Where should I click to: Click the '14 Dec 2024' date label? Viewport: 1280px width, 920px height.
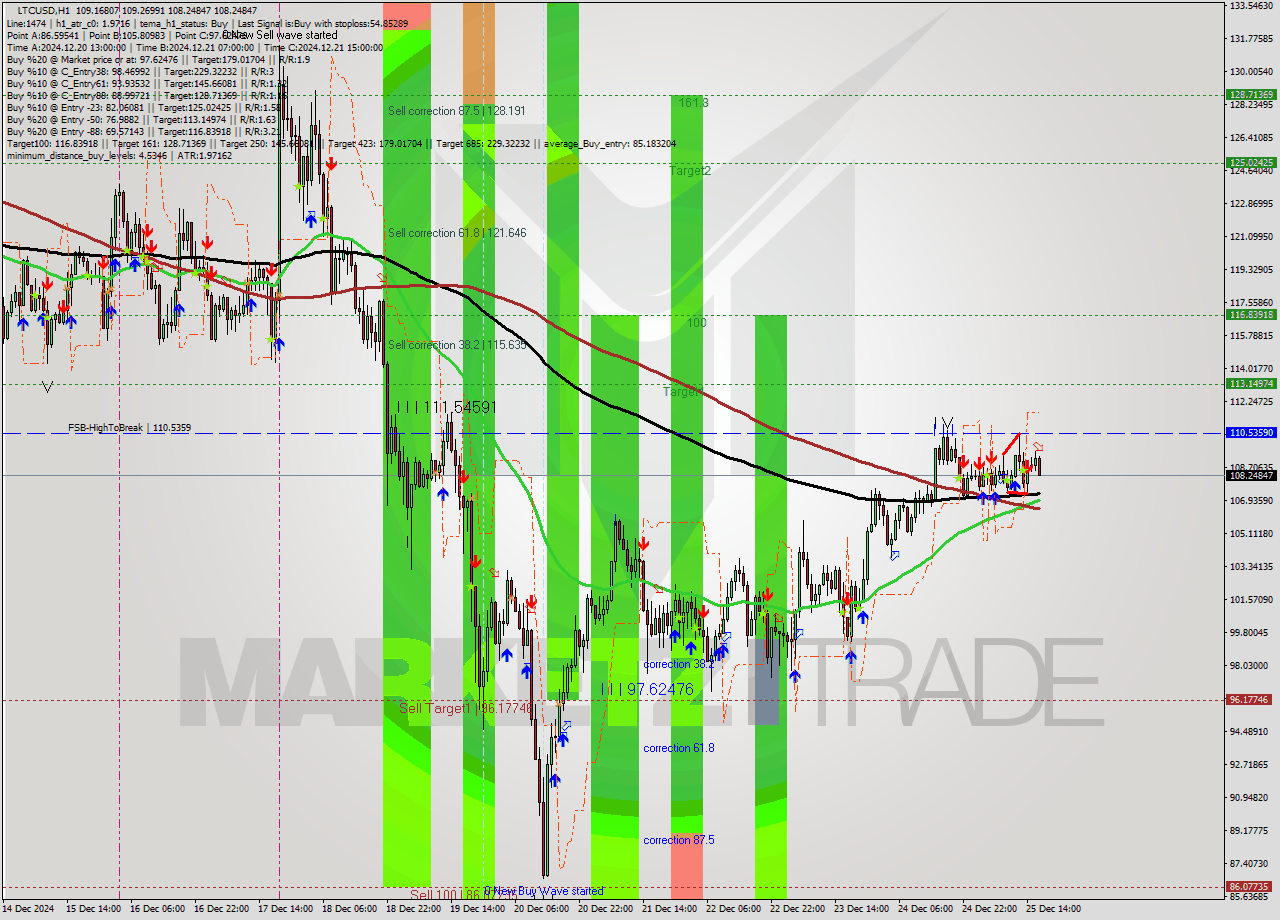coord(29,908)
